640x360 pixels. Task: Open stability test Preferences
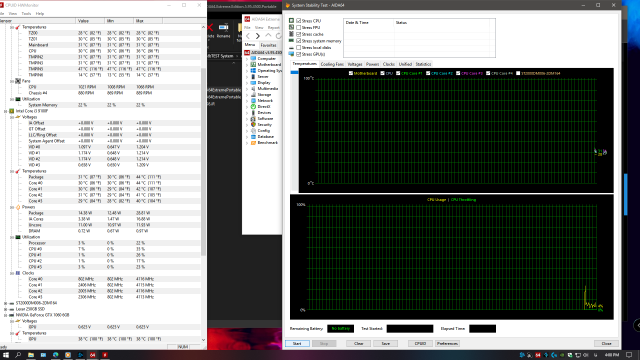click(x=447, y=344)
